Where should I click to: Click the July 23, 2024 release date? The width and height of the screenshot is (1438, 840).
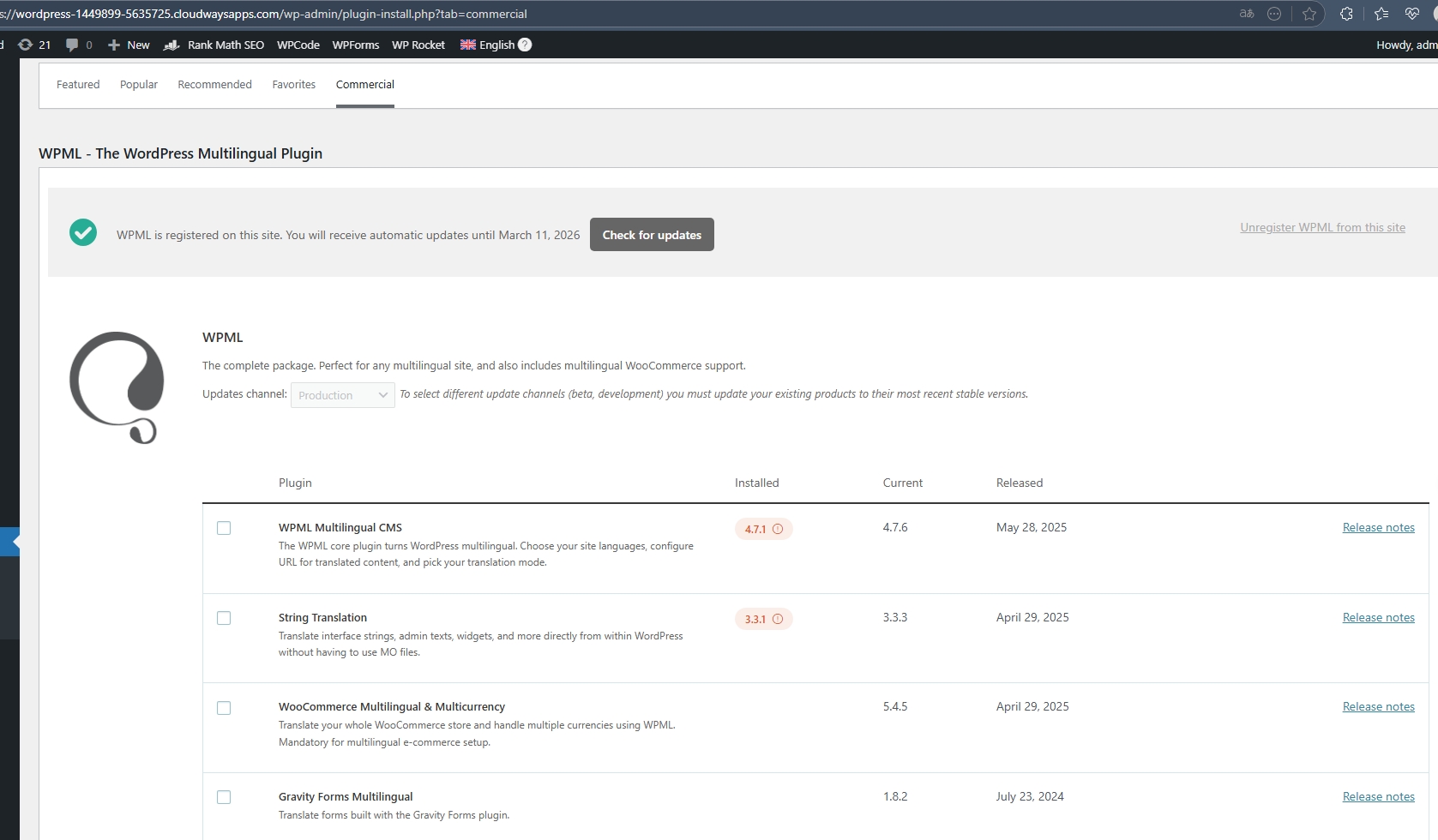[1030, 796]
